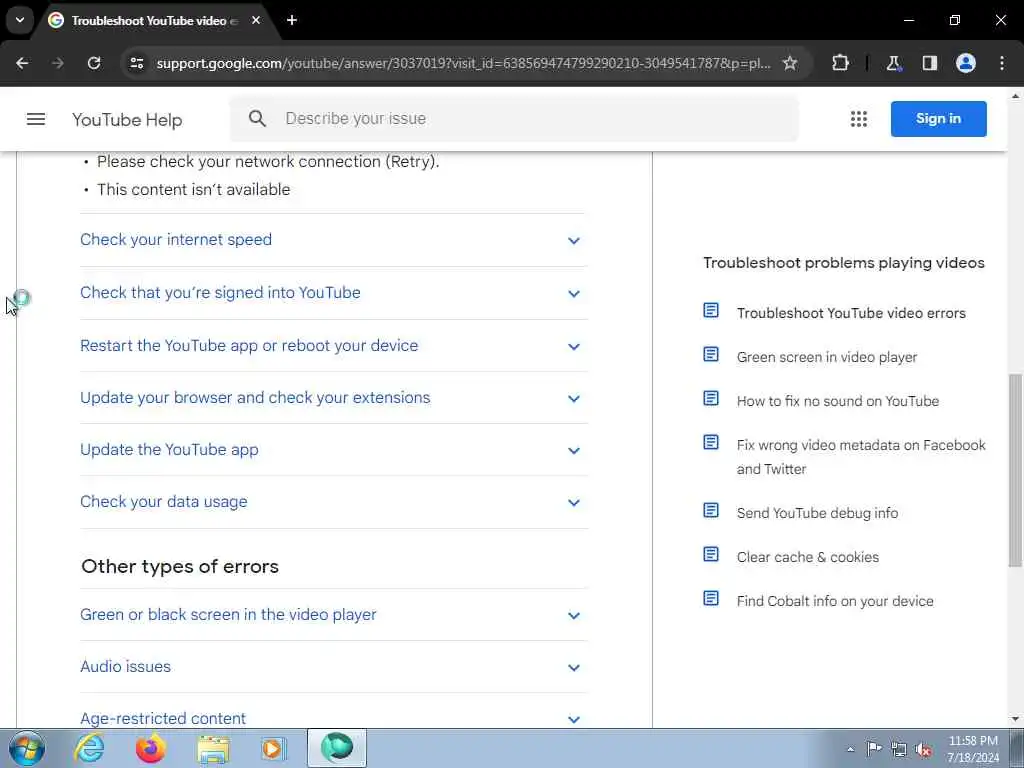Click the page vertical scrollbar thumb
Viewport: 1024px width, 768px height.
click(x=1016, y=470)
